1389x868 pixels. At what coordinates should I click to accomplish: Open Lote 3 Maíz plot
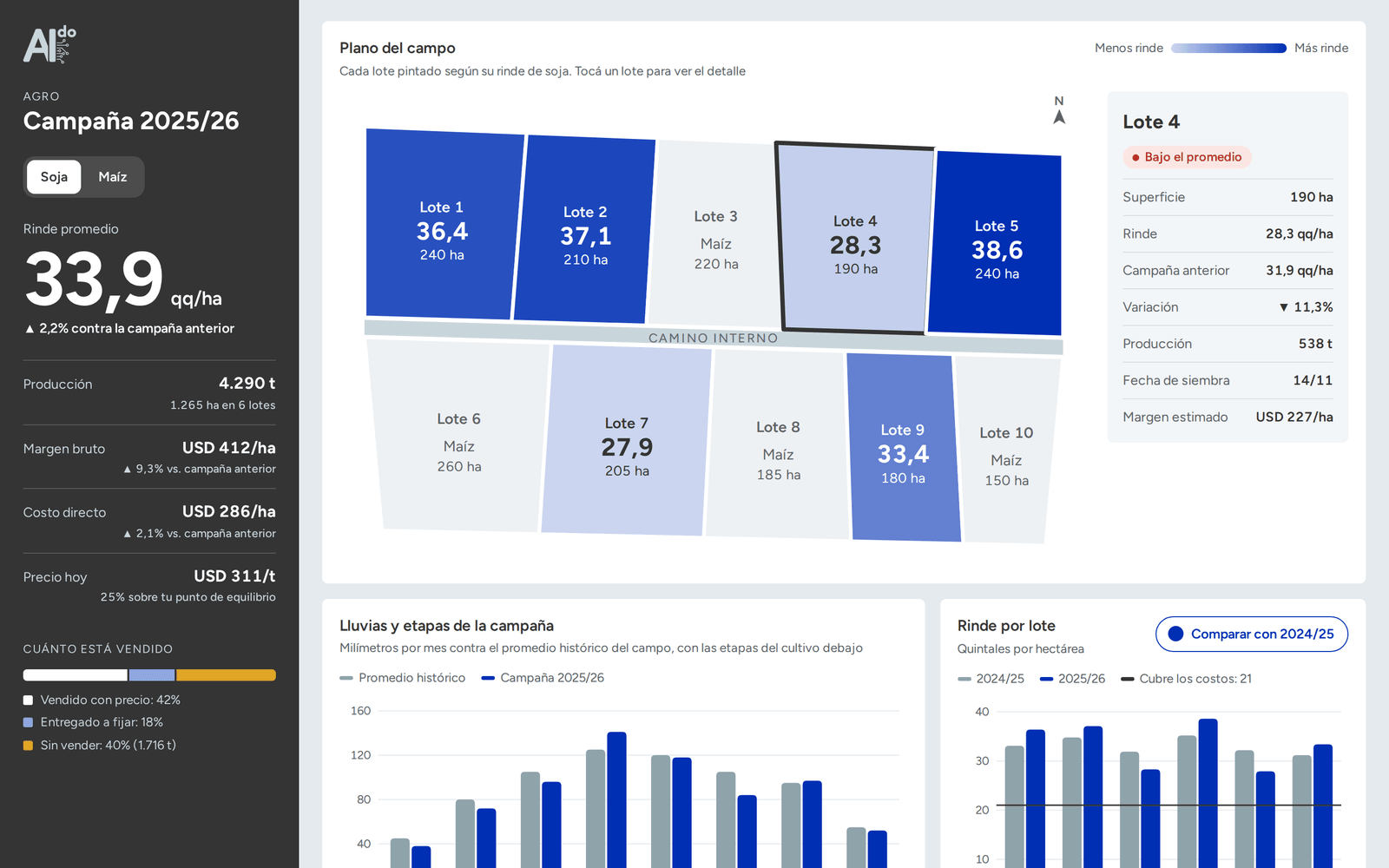[715, 234]
